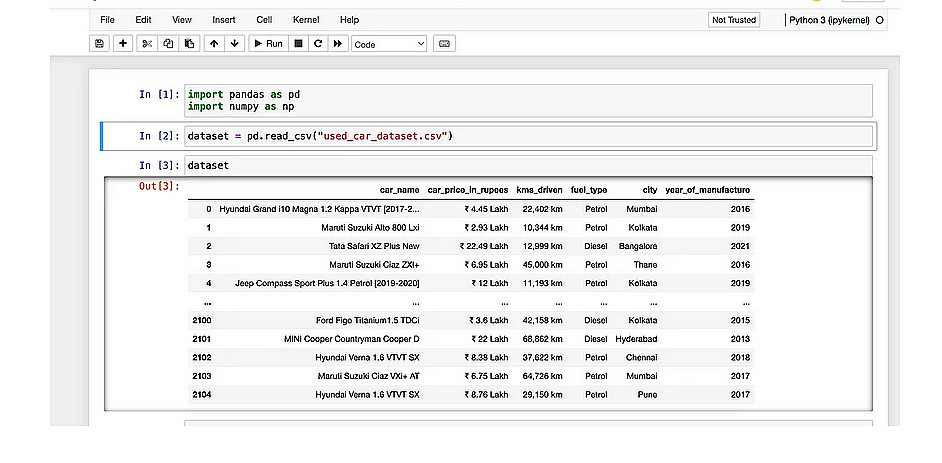Save notebook with the floppy disk icon
942x463 pixels.
click(99, 44)
